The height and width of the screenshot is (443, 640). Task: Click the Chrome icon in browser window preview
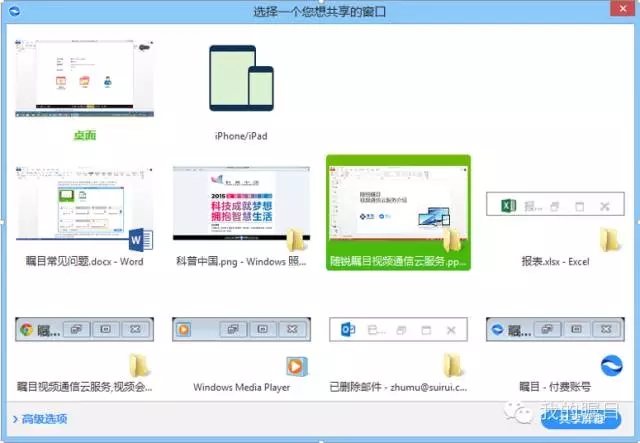[29, 329]
